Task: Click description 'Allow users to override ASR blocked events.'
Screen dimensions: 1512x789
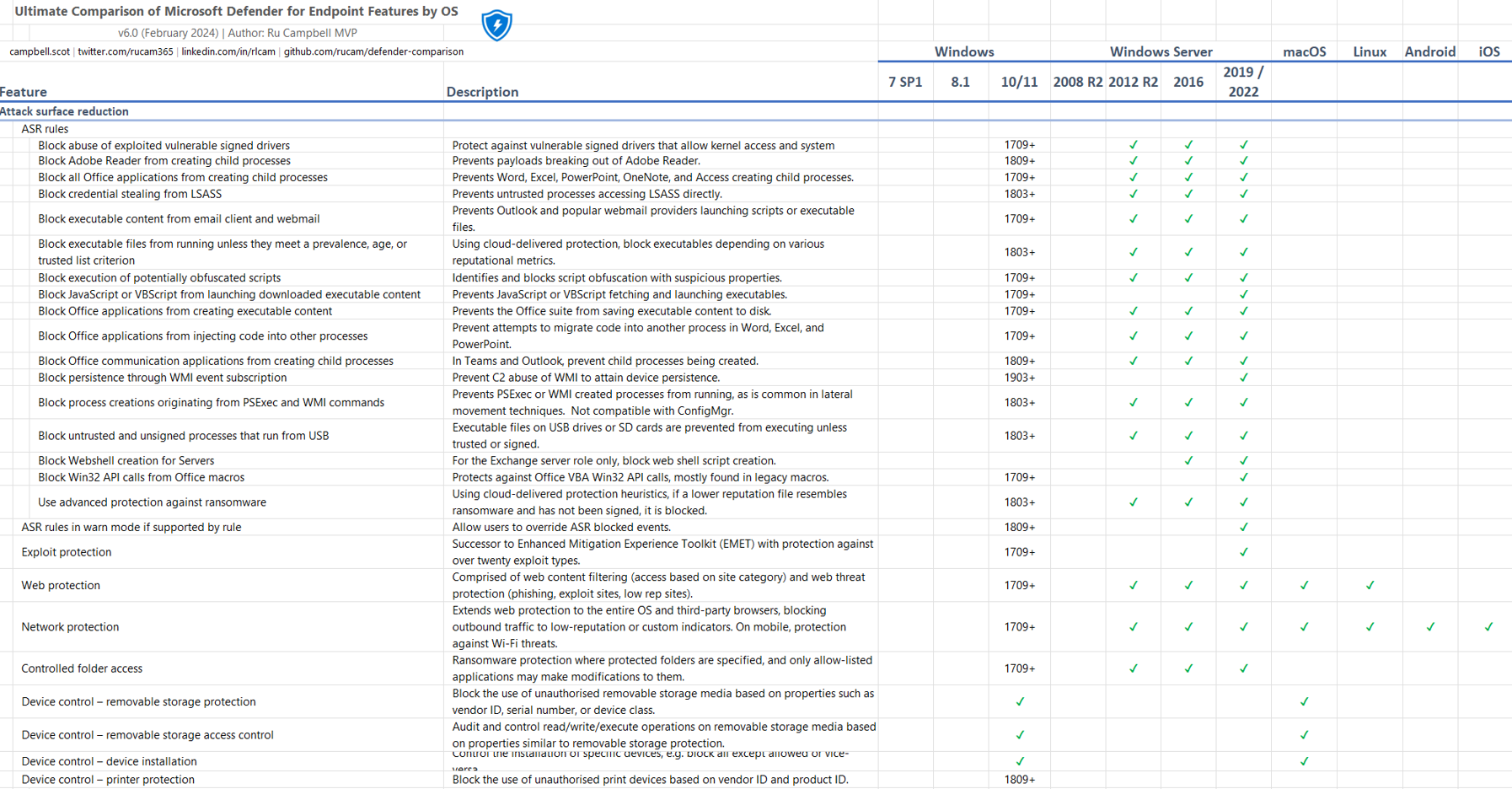Action: tap(561, 528)
